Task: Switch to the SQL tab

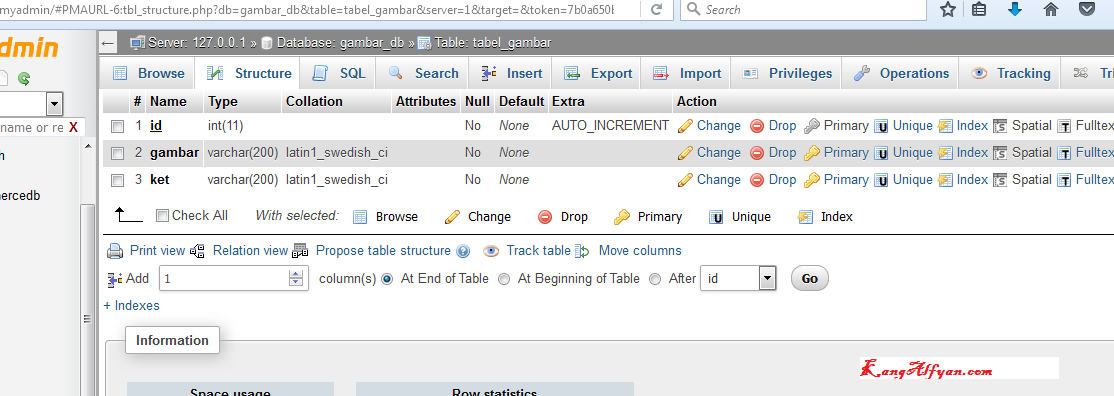Action: point(339,73)
